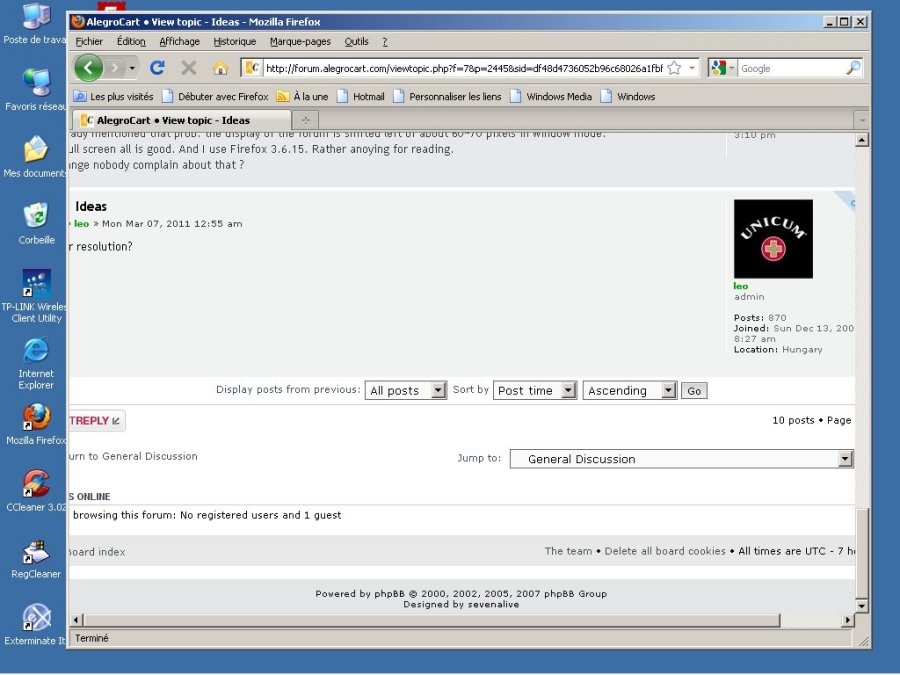Open the Historique menu

click(235, 42)
